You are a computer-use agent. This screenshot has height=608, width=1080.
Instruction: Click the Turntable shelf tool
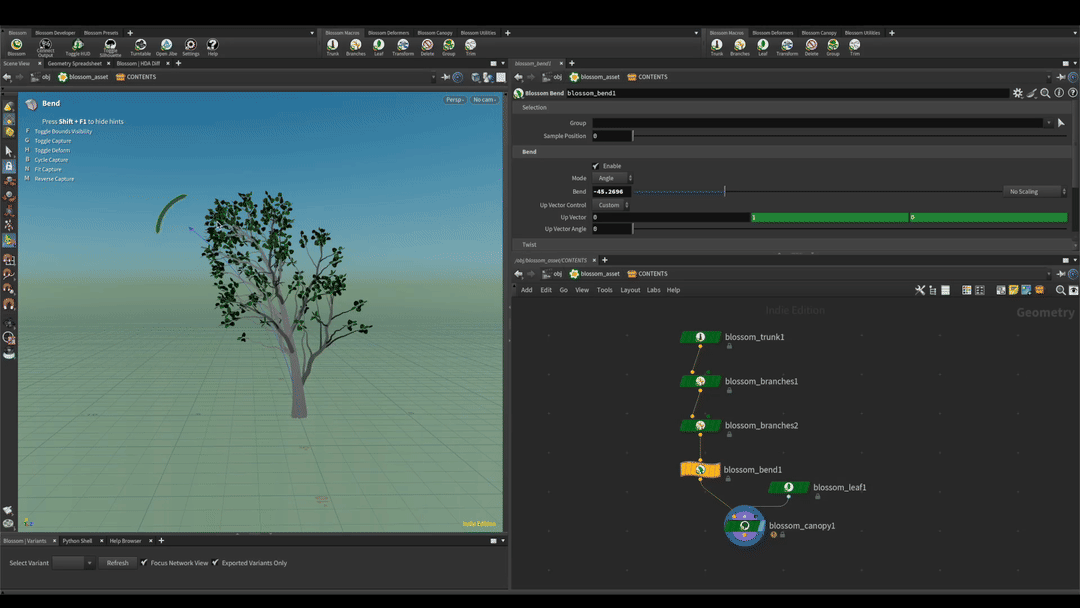[140, 46]
